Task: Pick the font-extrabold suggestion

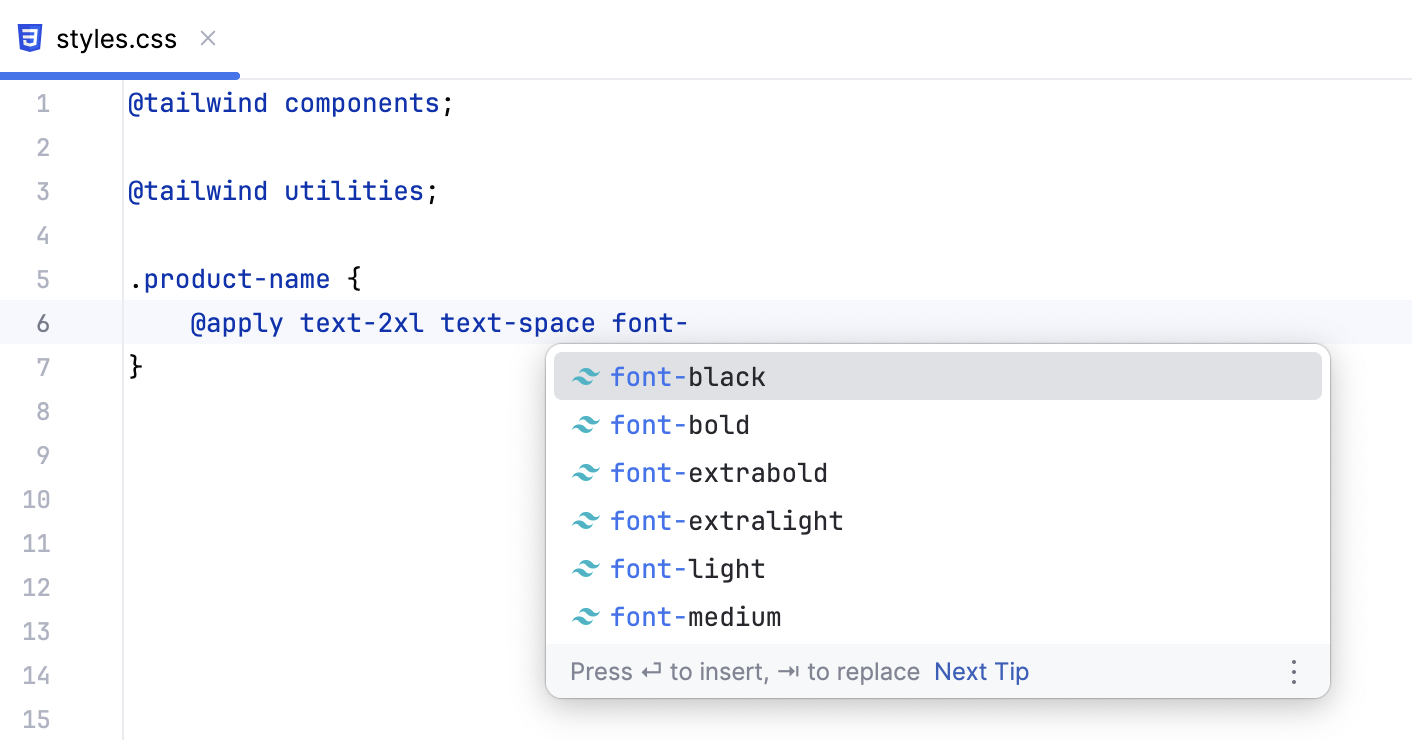Action: pyautogui.click(x=719, y=473)
